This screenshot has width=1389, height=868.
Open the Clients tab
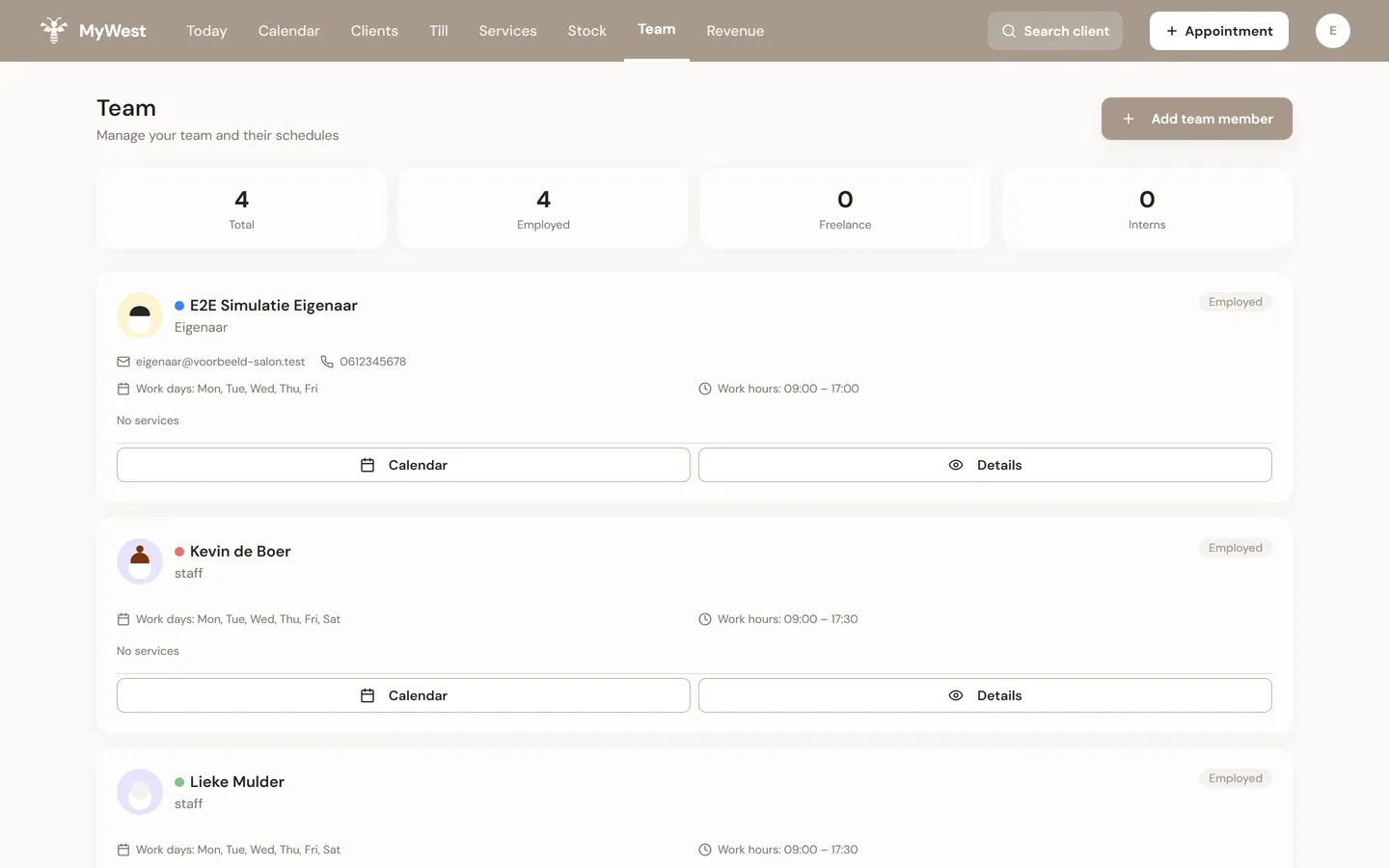point(374,31)
